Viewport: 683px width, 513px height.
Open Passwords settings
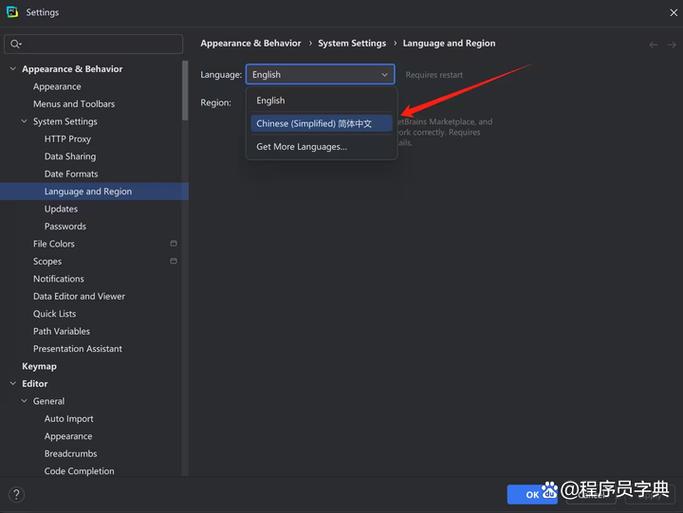click(x=65, y=226)
